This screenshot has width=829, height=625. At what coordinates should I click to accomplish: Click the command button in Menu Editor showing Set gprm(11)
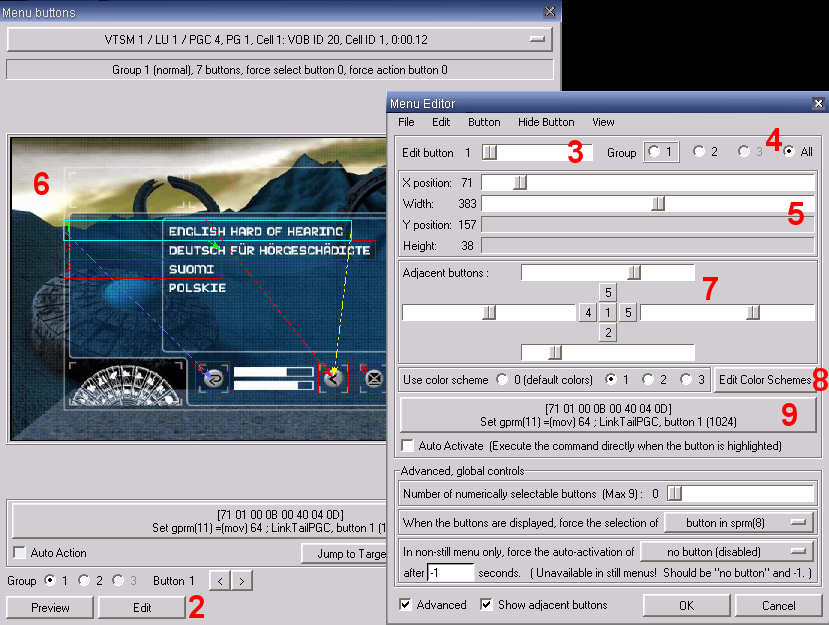point(608,415)
